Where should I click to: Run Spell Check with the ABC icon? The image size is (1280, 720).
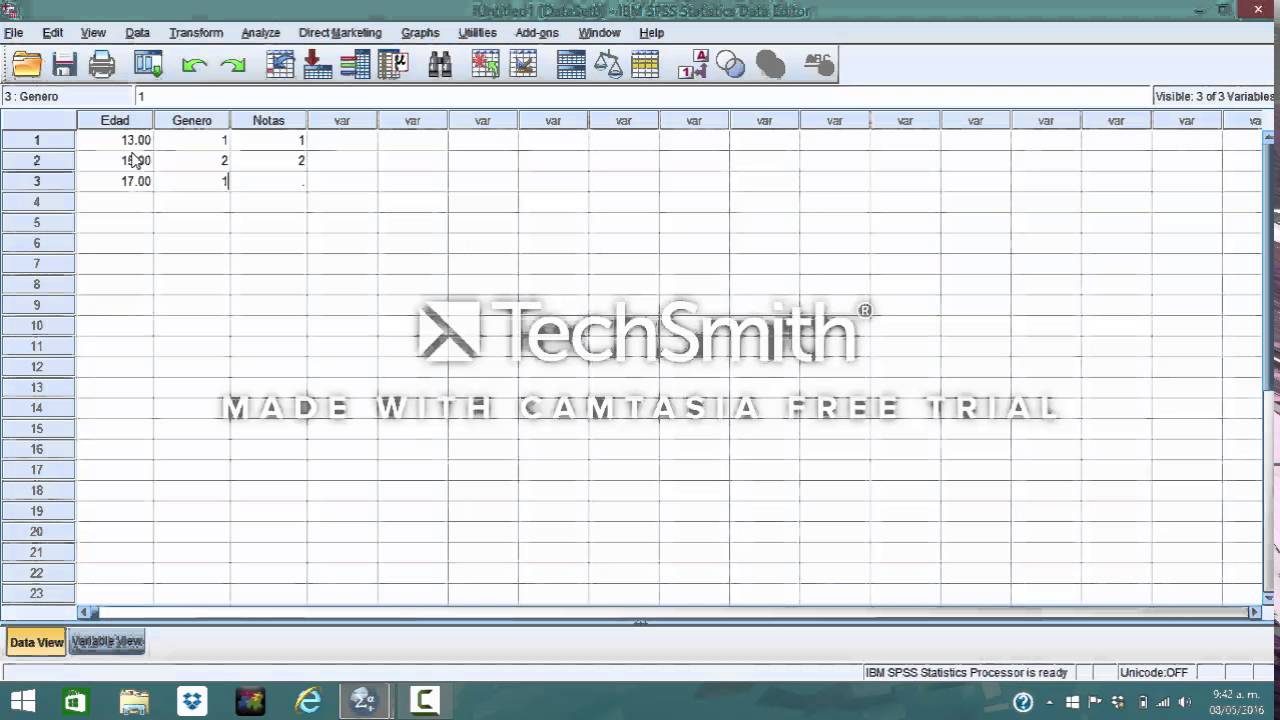[x=818, y=65]
